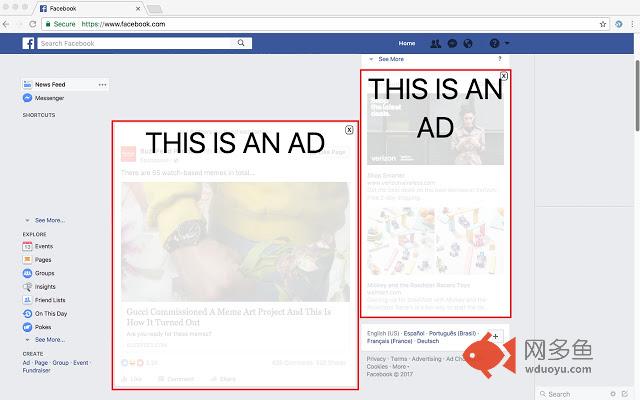Screen dimensions: 640x400
Task: Open Groups in the Explore list
Action: point(44,273)
